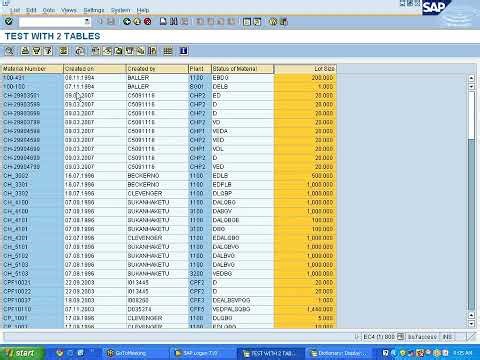Screen dimensions: 480x360
Task: Click the Sort Descending icon
Action: 36,51
